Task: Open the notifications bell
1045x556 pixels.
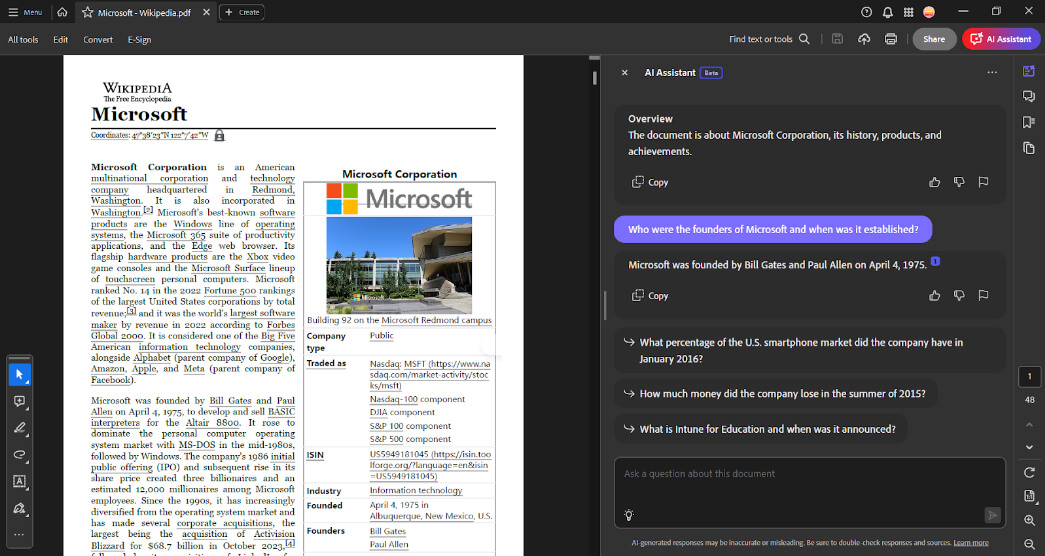Action: (x=888, y=12)
